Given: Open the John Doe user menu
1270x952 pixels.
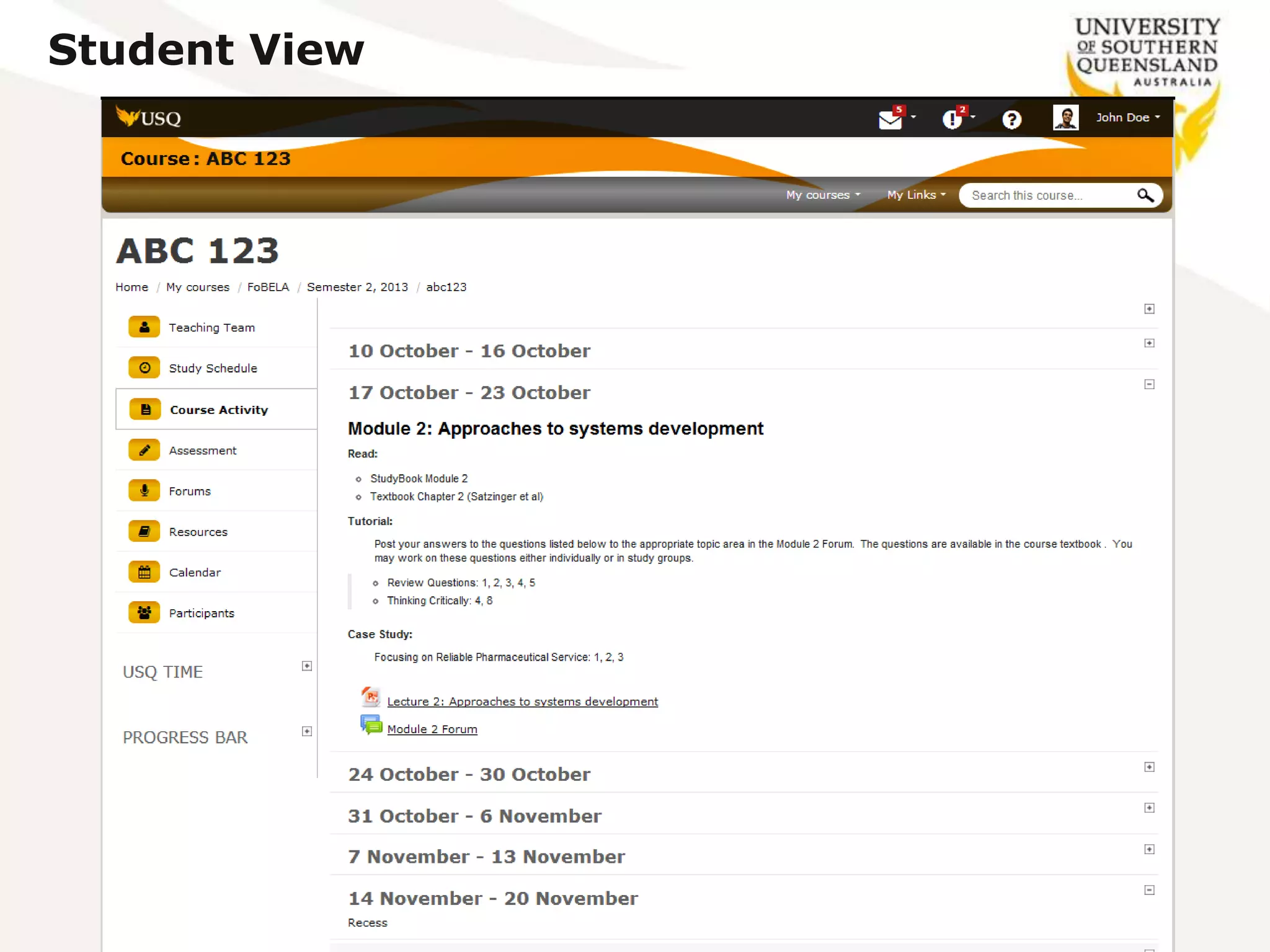Looking at the screenshot, I should pos(1127,117).
